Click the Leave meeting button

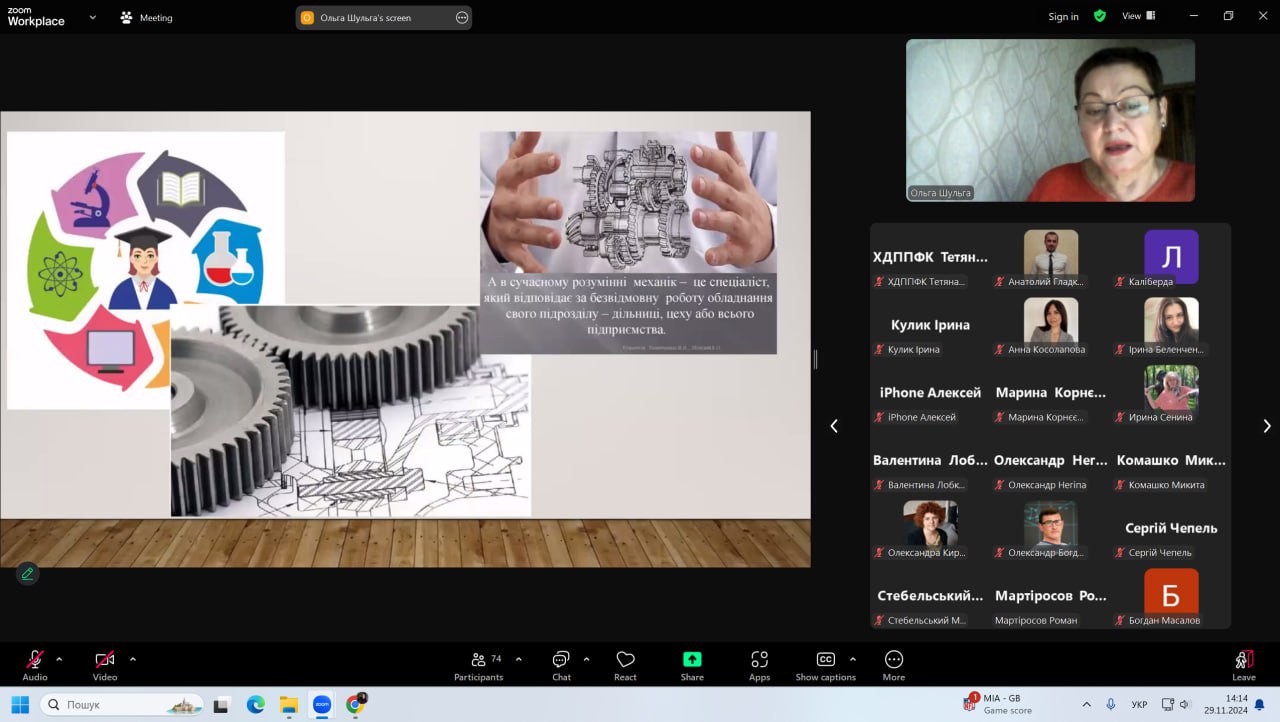1244,665
